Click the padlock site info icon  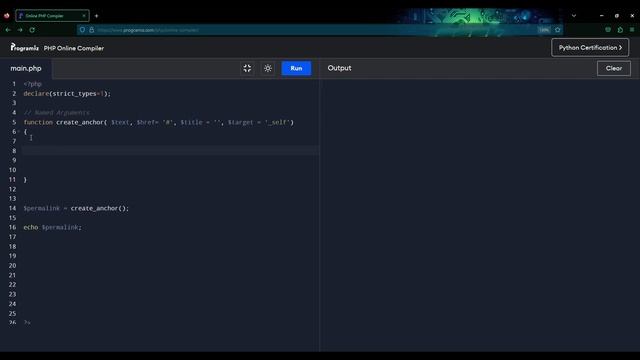(x=91, y=30)
